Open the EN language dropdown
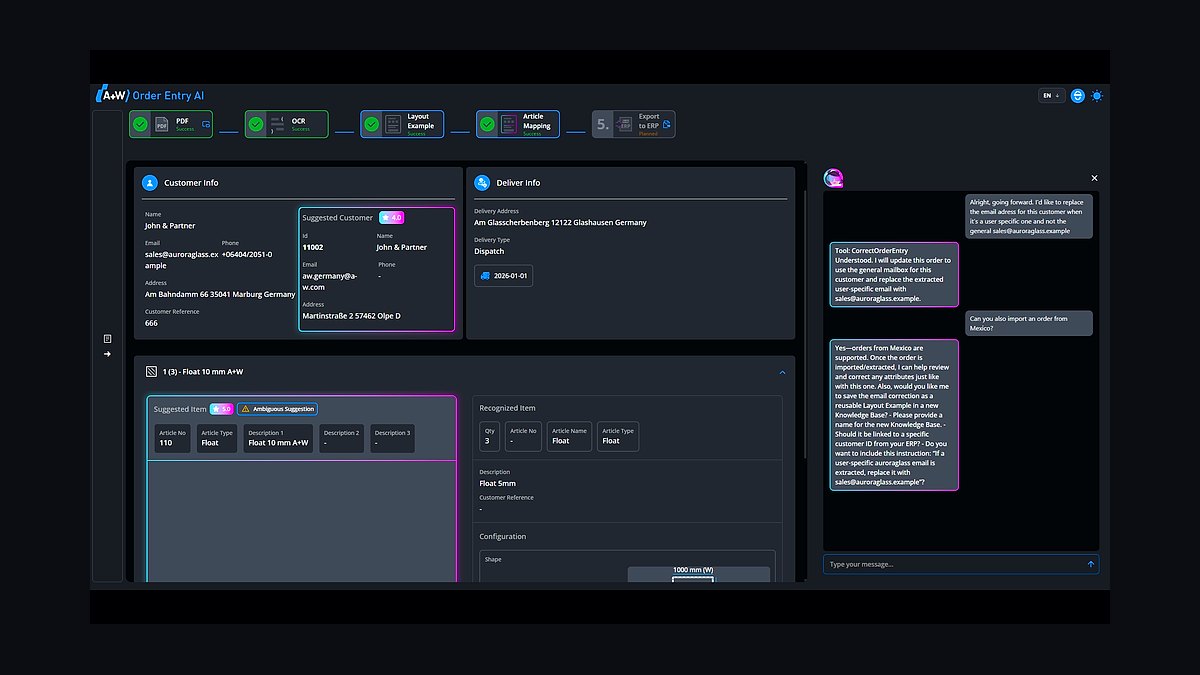 (1051, 96)
